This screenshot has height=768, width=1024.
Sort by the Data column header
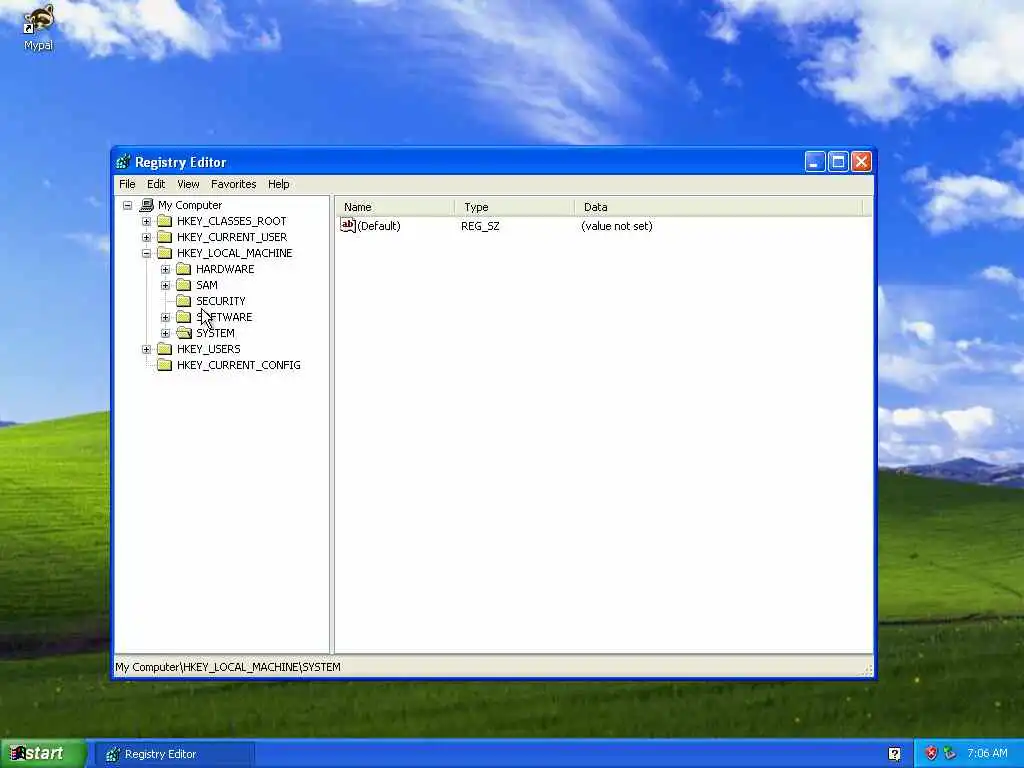click(718, 207)
